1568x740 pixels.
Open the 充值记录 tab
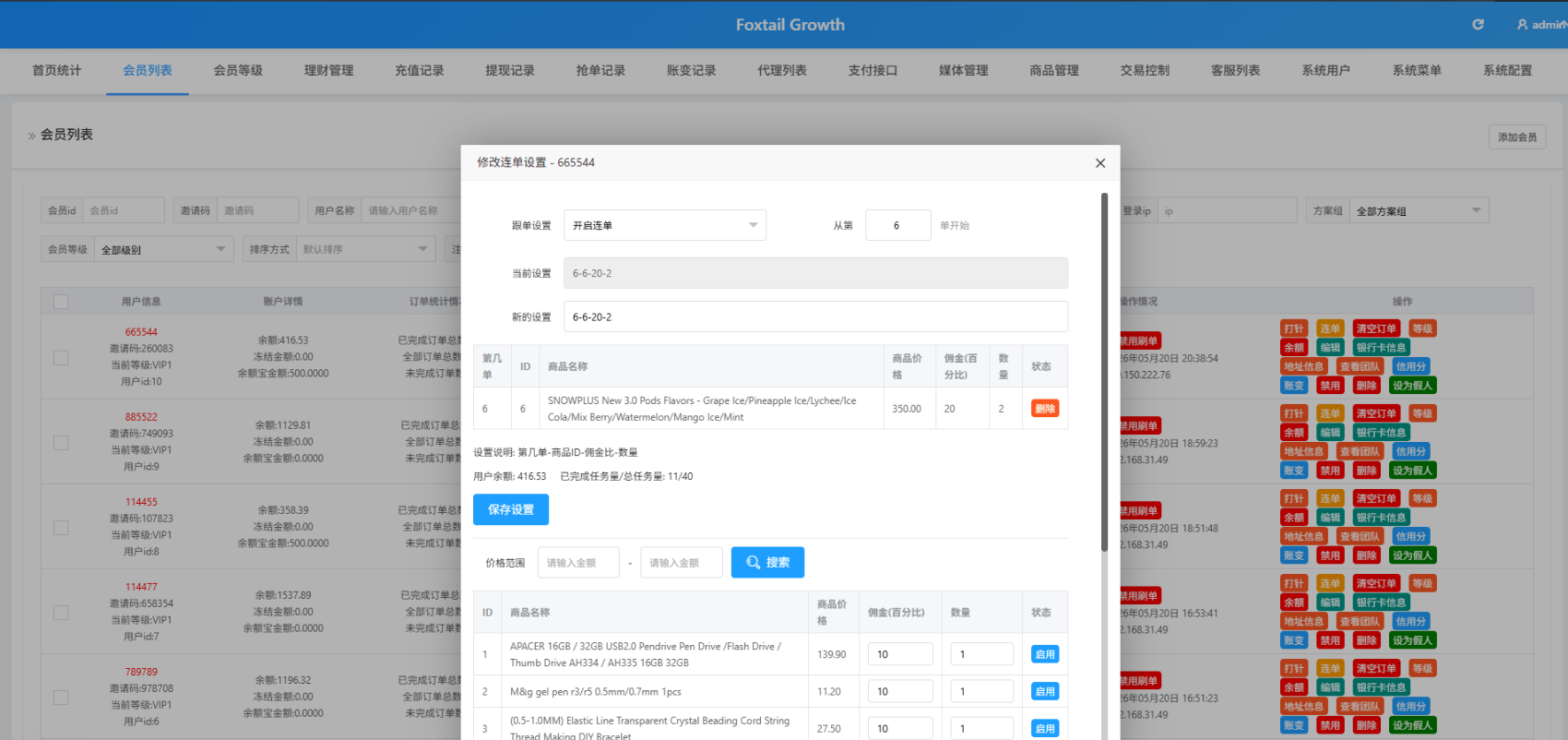[x=420, y=71]
